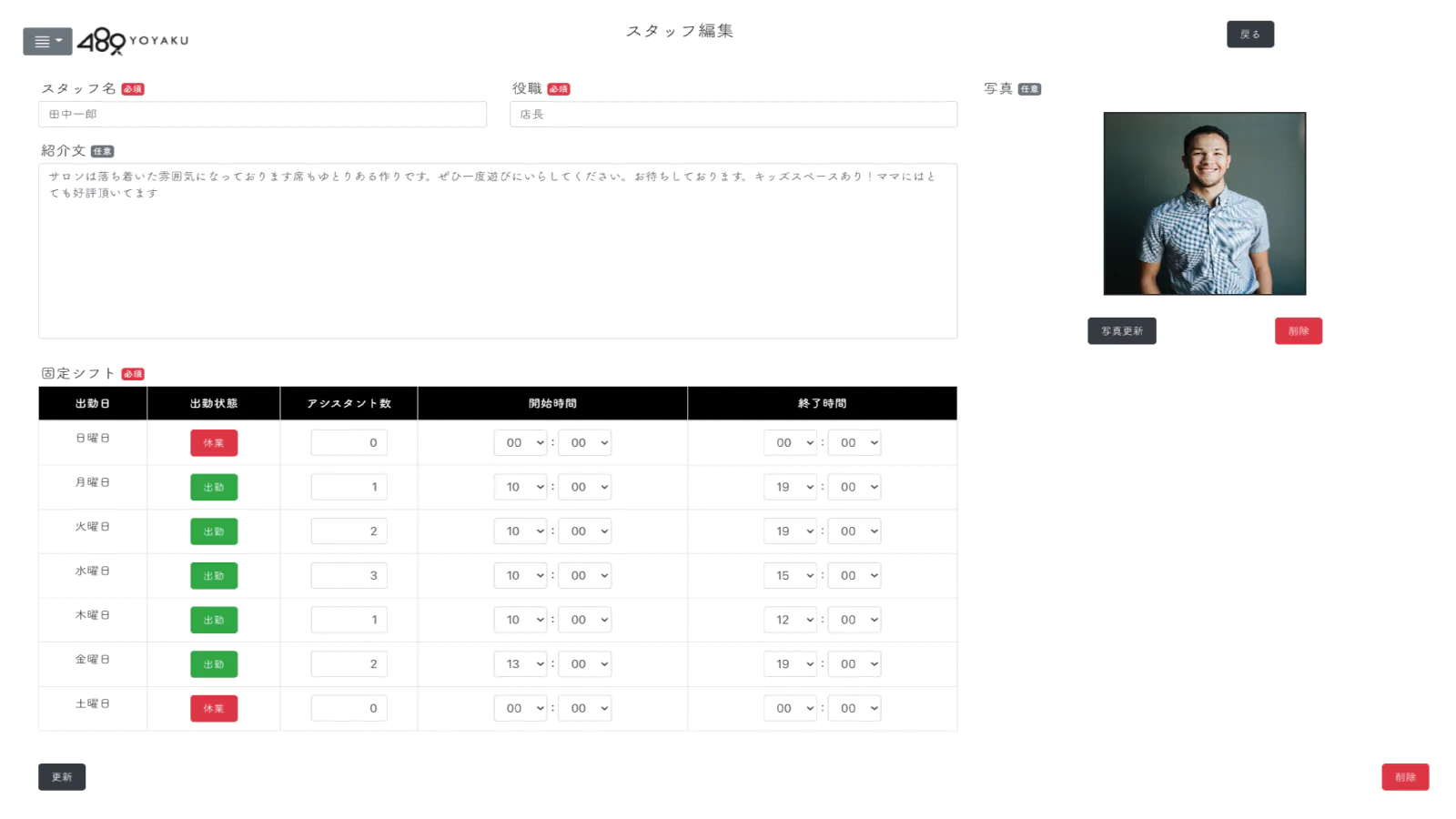Click 金曜日 assistant count field

coord(349,664)
